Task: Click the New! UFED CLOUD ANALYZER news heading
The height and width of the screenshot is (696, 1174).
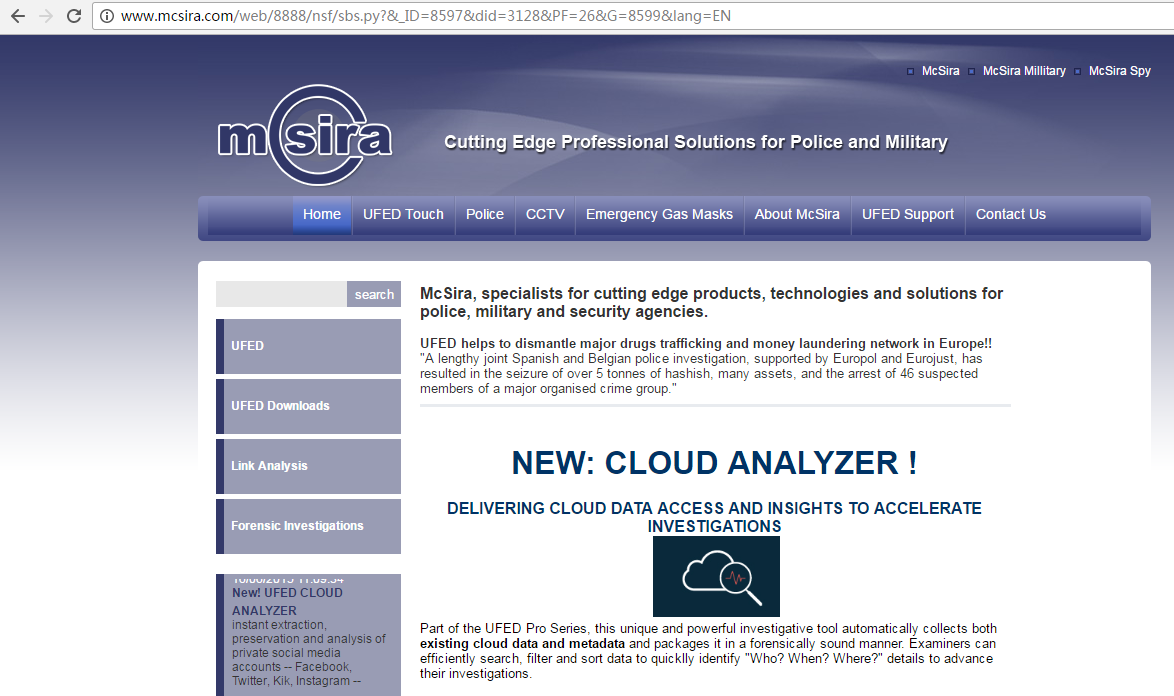Action: click(288, 602)
